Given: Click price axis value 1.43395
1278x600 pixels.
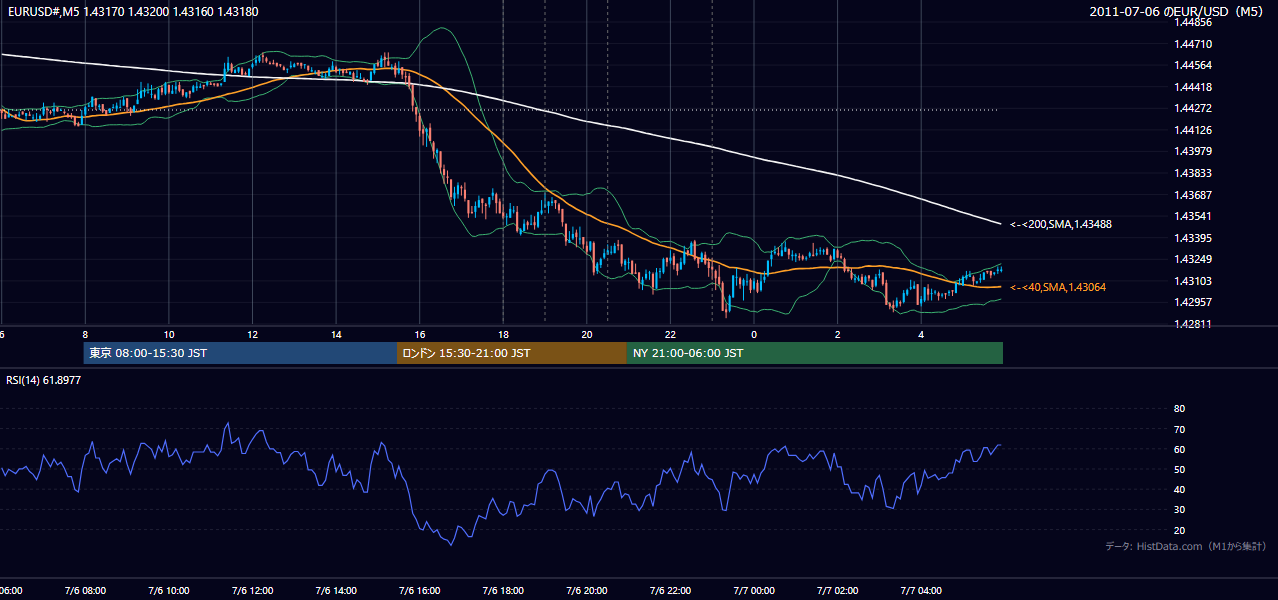Looking at the screenshot, I should (1193, 238).
